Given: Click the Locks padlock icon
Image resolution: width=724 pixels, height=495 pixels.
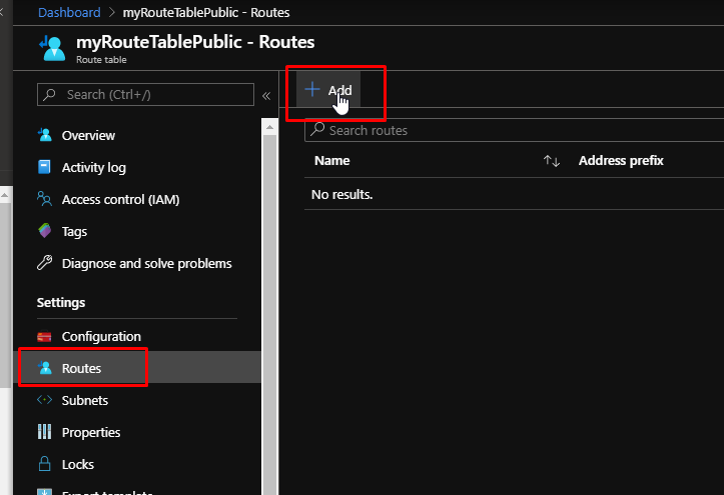Looking at the screenshot, I should pyautogui.click(x=44, y=464).
